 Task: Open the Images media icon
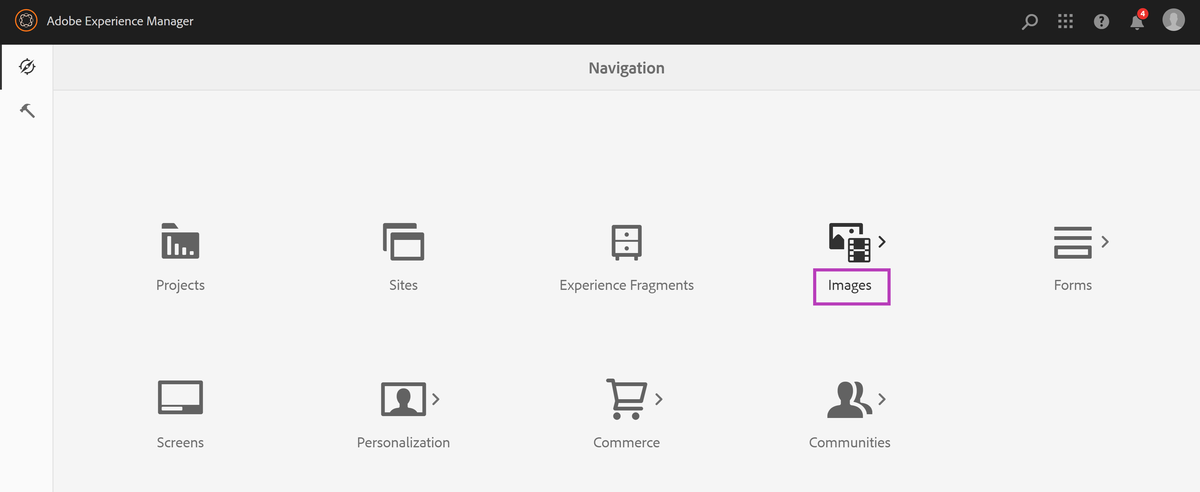pos(849,242)
